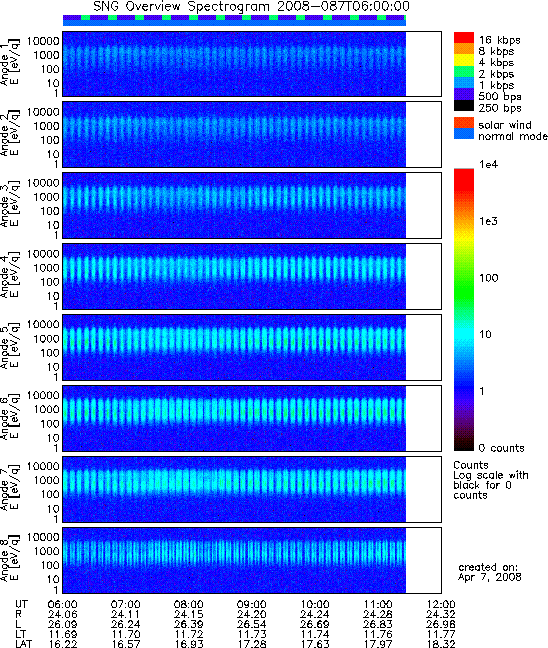Click the '10000' tick of Anode 3
The image size is (548, 648).
[43, 183]
